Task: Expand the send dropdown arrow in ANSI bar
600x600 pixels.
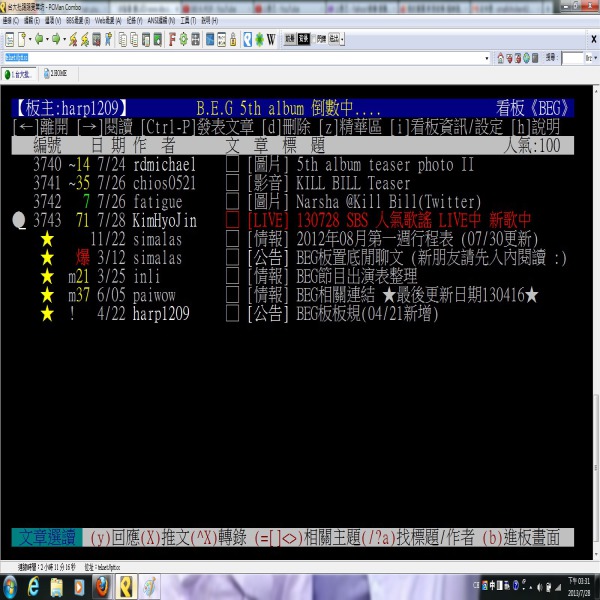Action: [x=342, y=39]
